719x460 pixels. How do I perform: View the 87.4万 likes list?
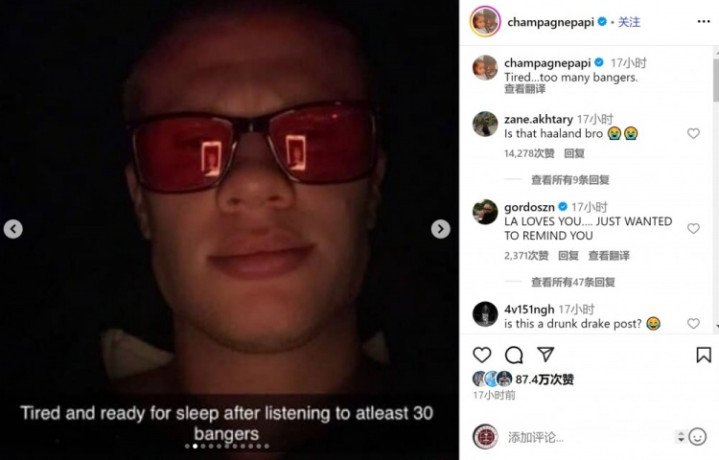(544, 379)
